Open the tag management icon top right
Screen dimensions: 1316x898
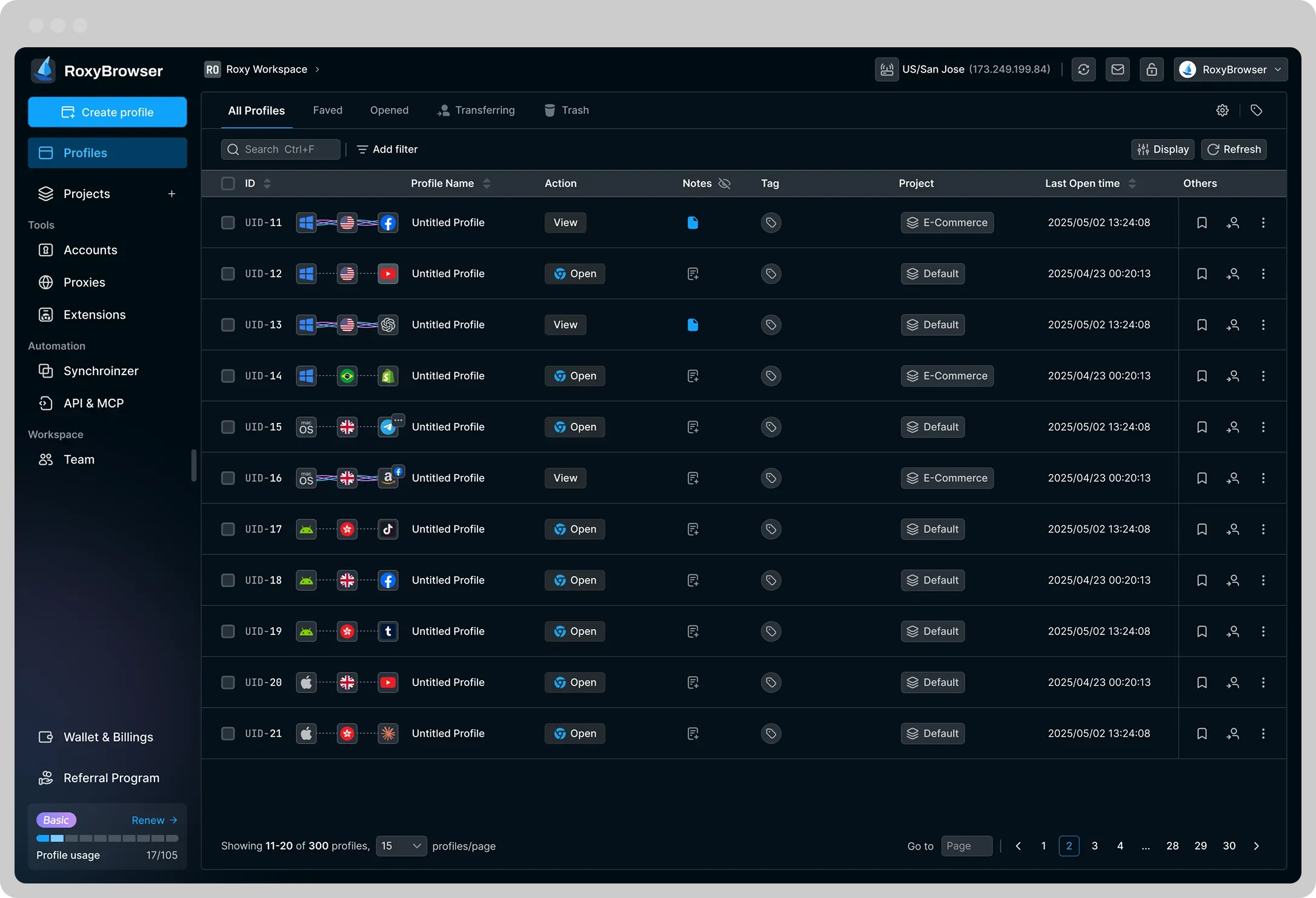pyautogui.click(x=1256, y=110)
